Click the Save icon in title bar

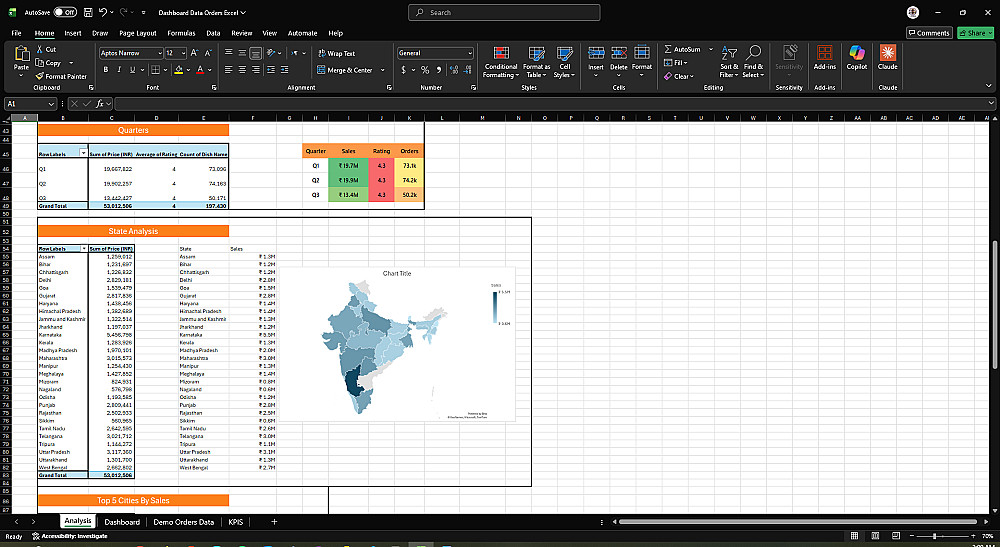(x=88, y=12)
